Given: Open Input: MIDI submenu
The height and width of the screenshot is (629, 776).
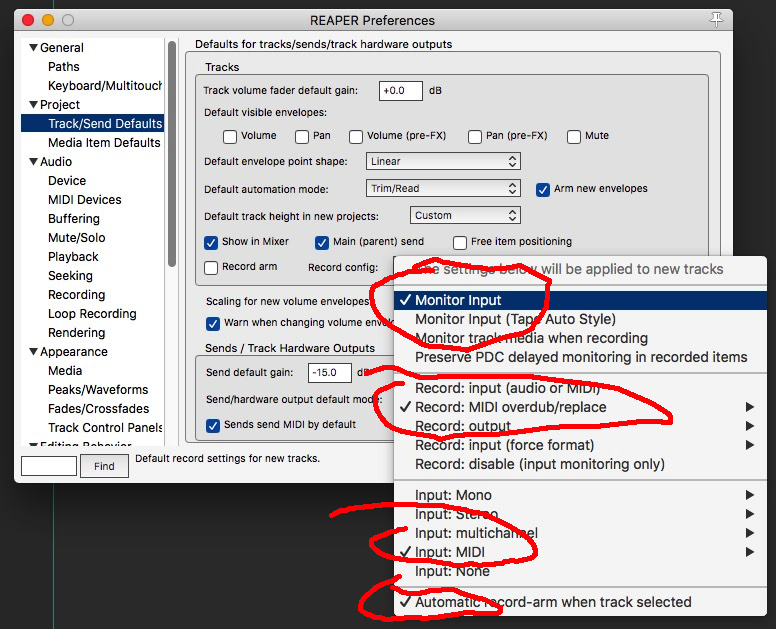Looking at the screenshot, I should (x=580, y=552).
